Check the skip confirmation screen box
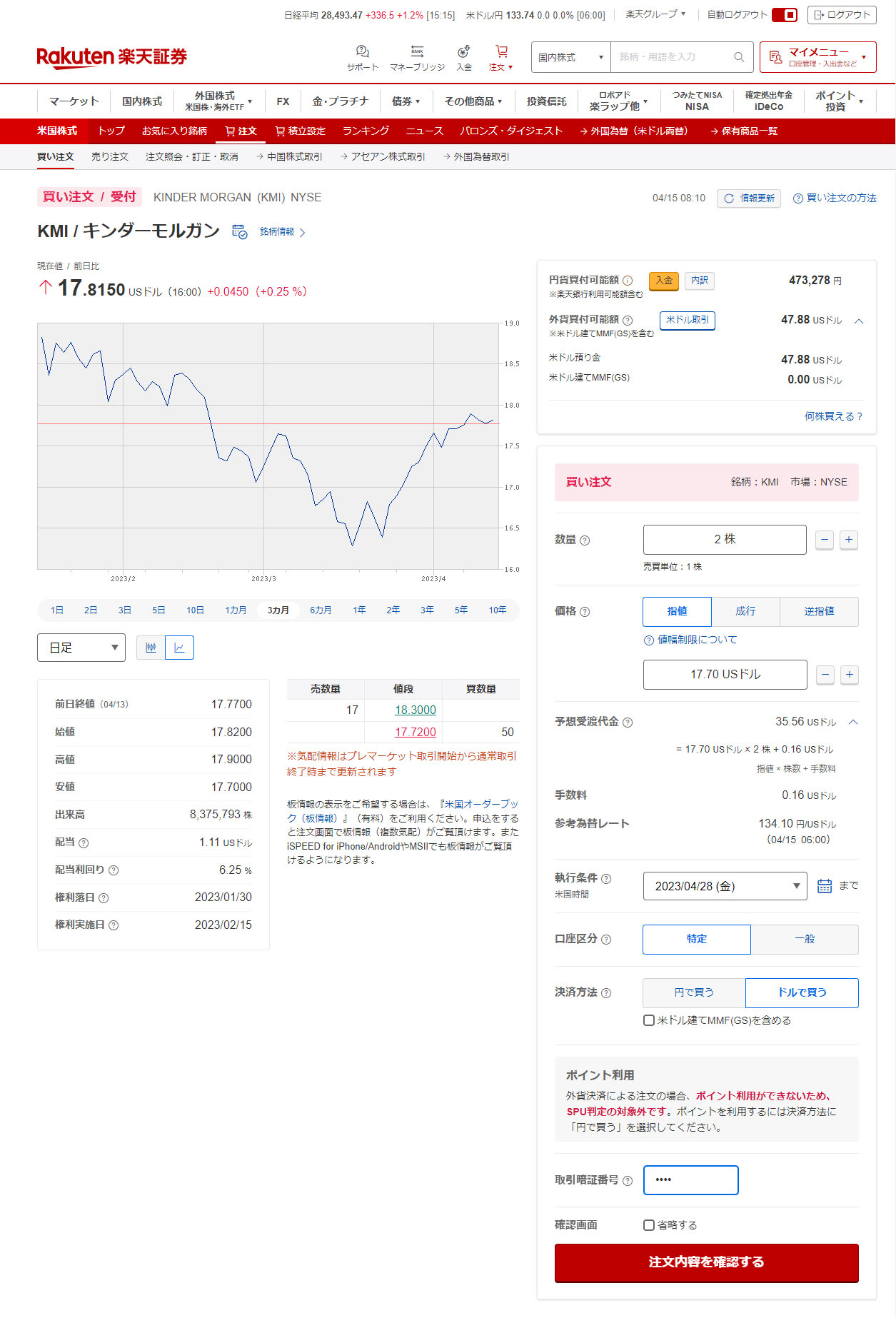This screenshot has width=896, height=1318. pyautogui.click(x=649, y=1225)
